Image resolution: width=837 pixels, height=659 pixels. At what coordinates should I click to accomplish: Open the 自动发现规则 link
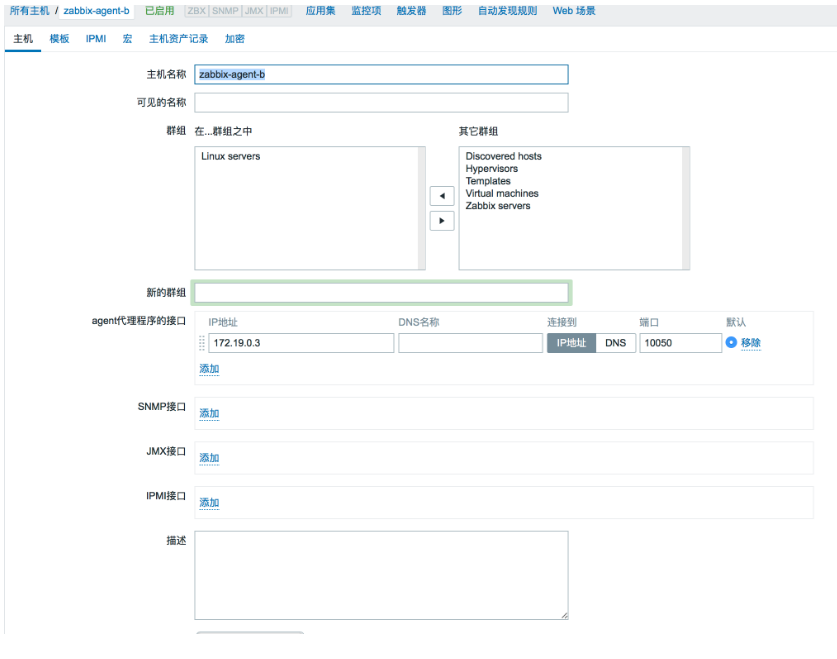pyautogui.click(x=507, y=11)
